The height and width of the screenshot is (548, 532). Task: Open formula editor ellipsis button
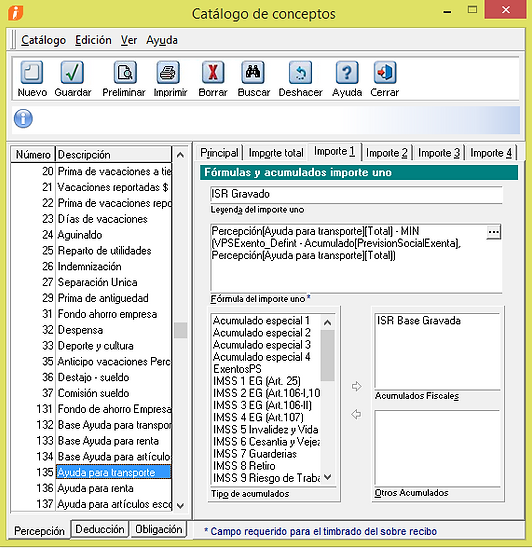493,232
